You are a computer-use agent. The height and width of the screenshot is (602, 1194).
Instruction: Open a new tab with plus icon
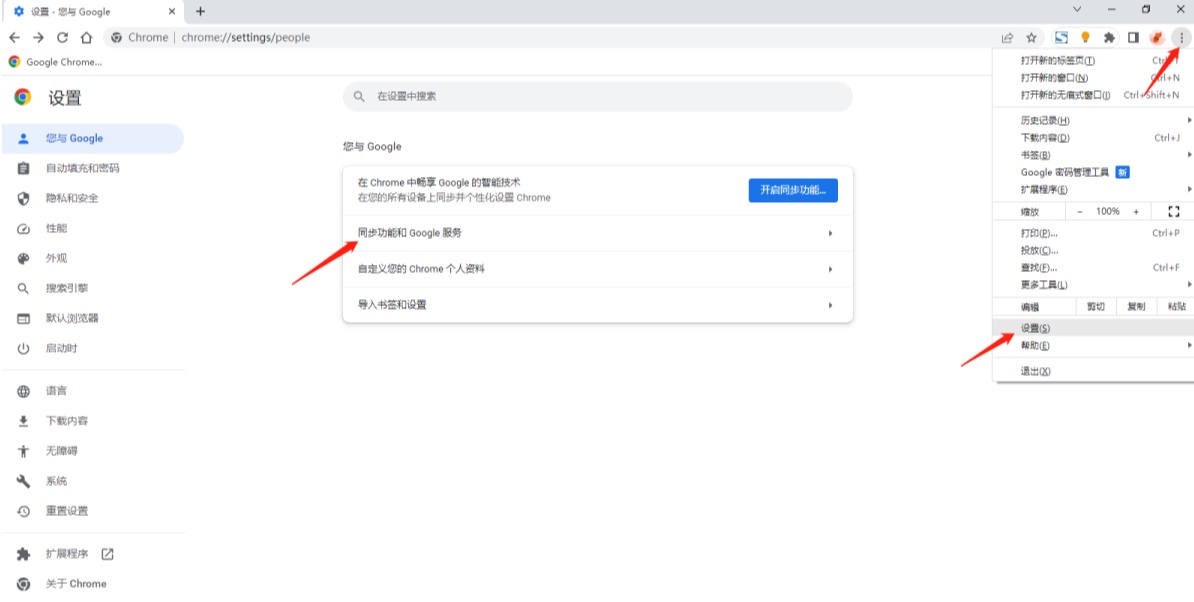point(200,11)
